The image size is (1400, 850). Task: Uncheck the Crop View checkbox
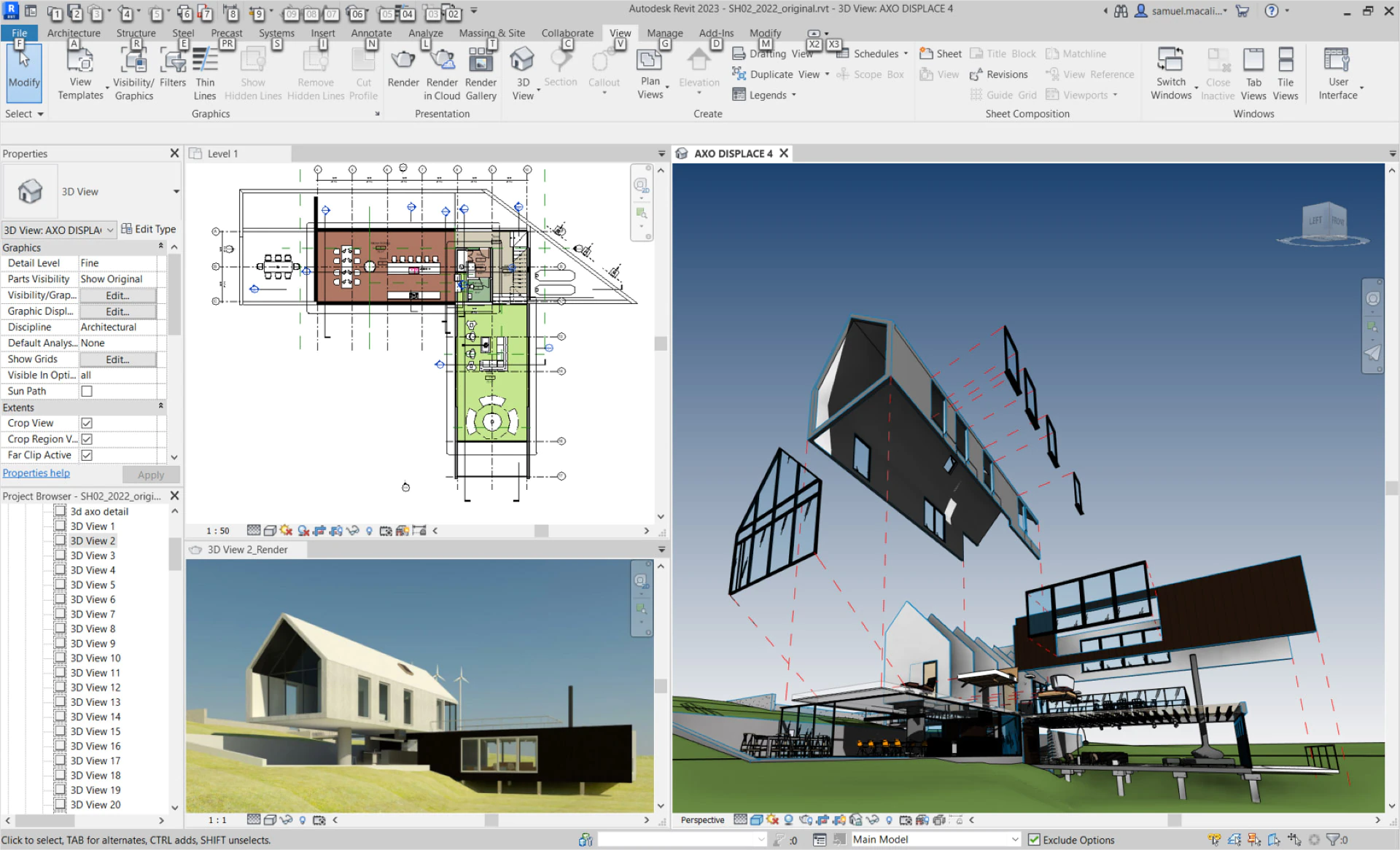point(87,424)
